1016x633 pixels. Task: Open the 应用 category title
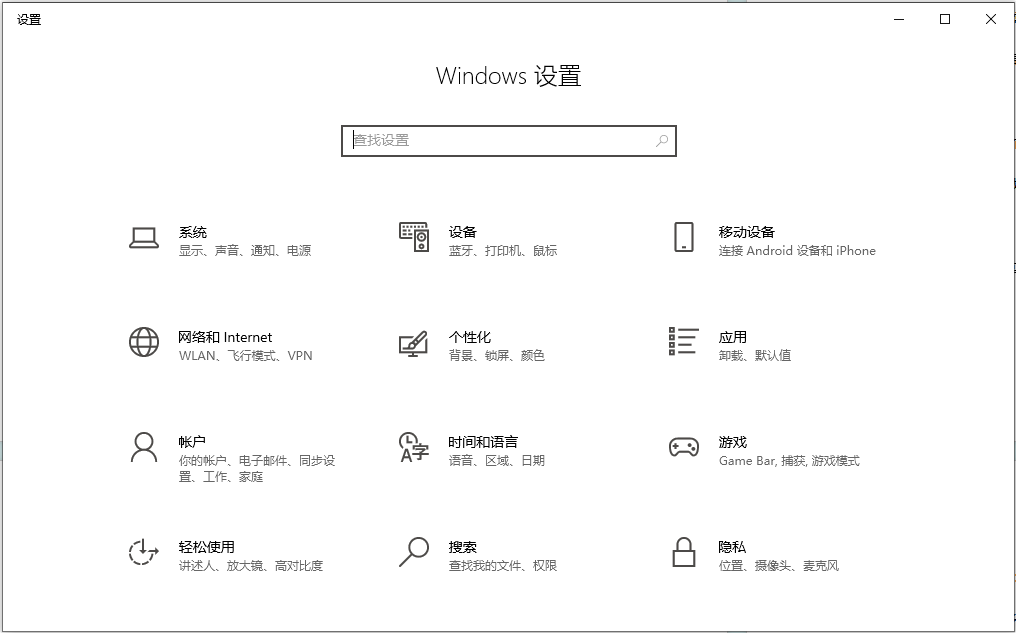click(733, 337)
